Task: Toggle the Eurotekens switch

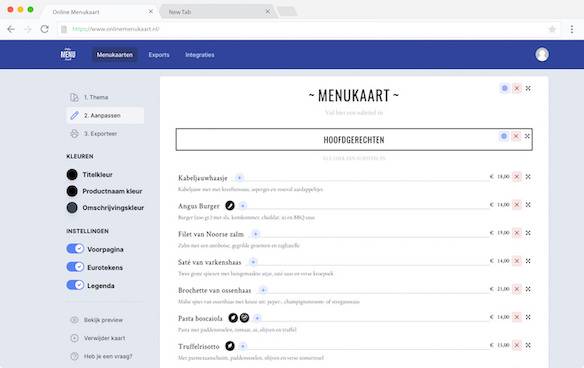Action: (x=75, y=267)
